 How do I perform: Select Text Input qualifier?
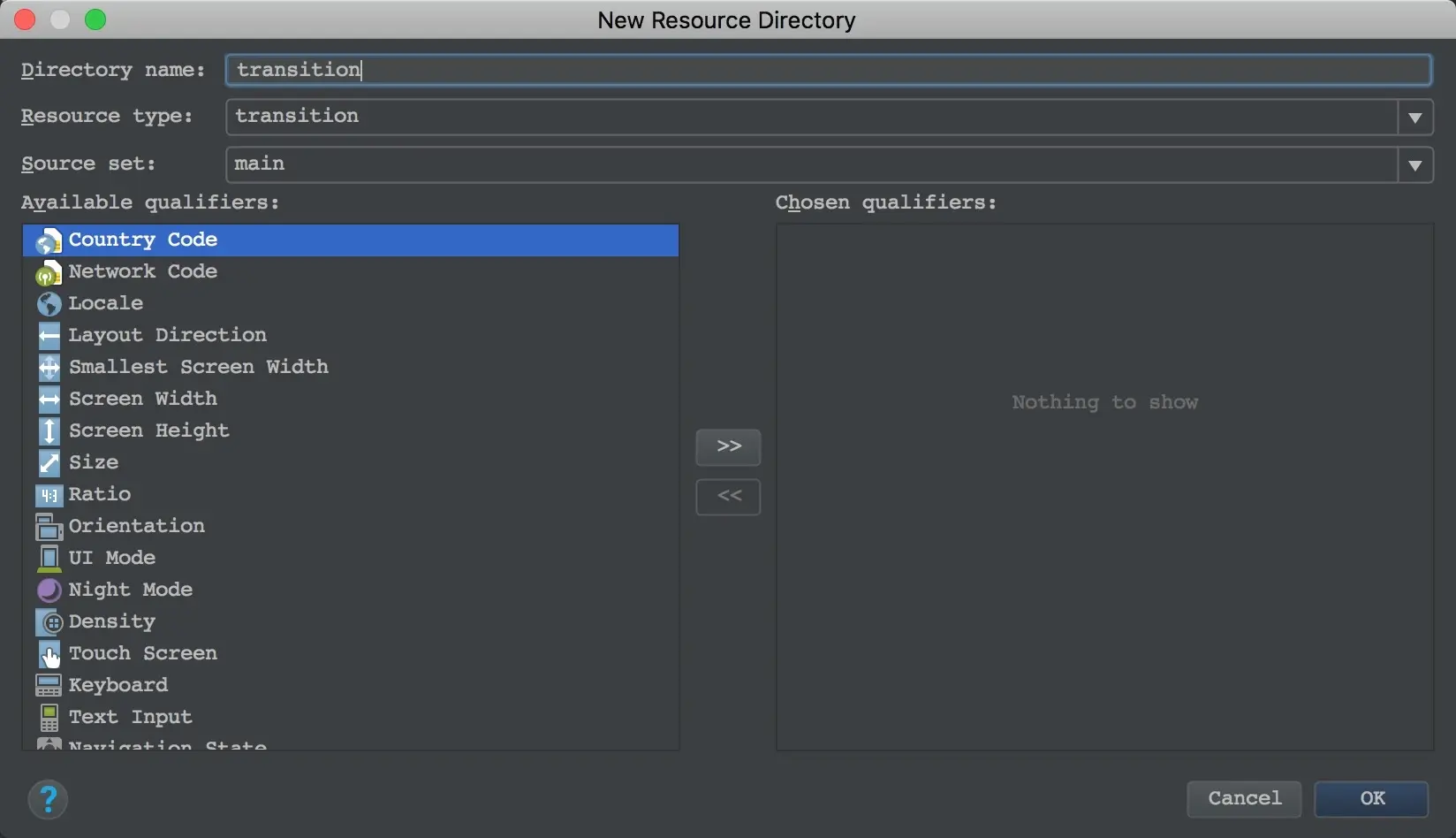(351, 718)
